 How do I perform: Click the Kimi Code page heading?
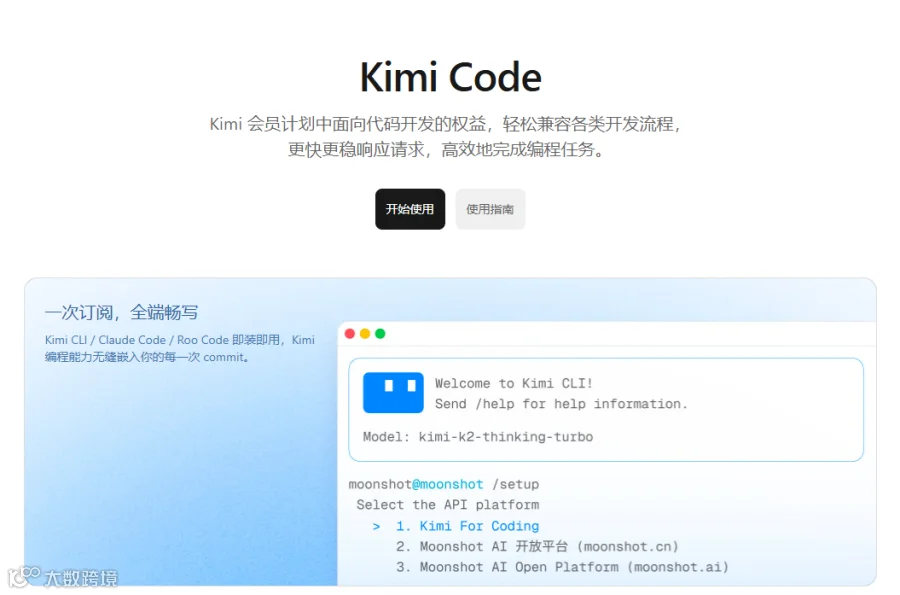[451, 77]
